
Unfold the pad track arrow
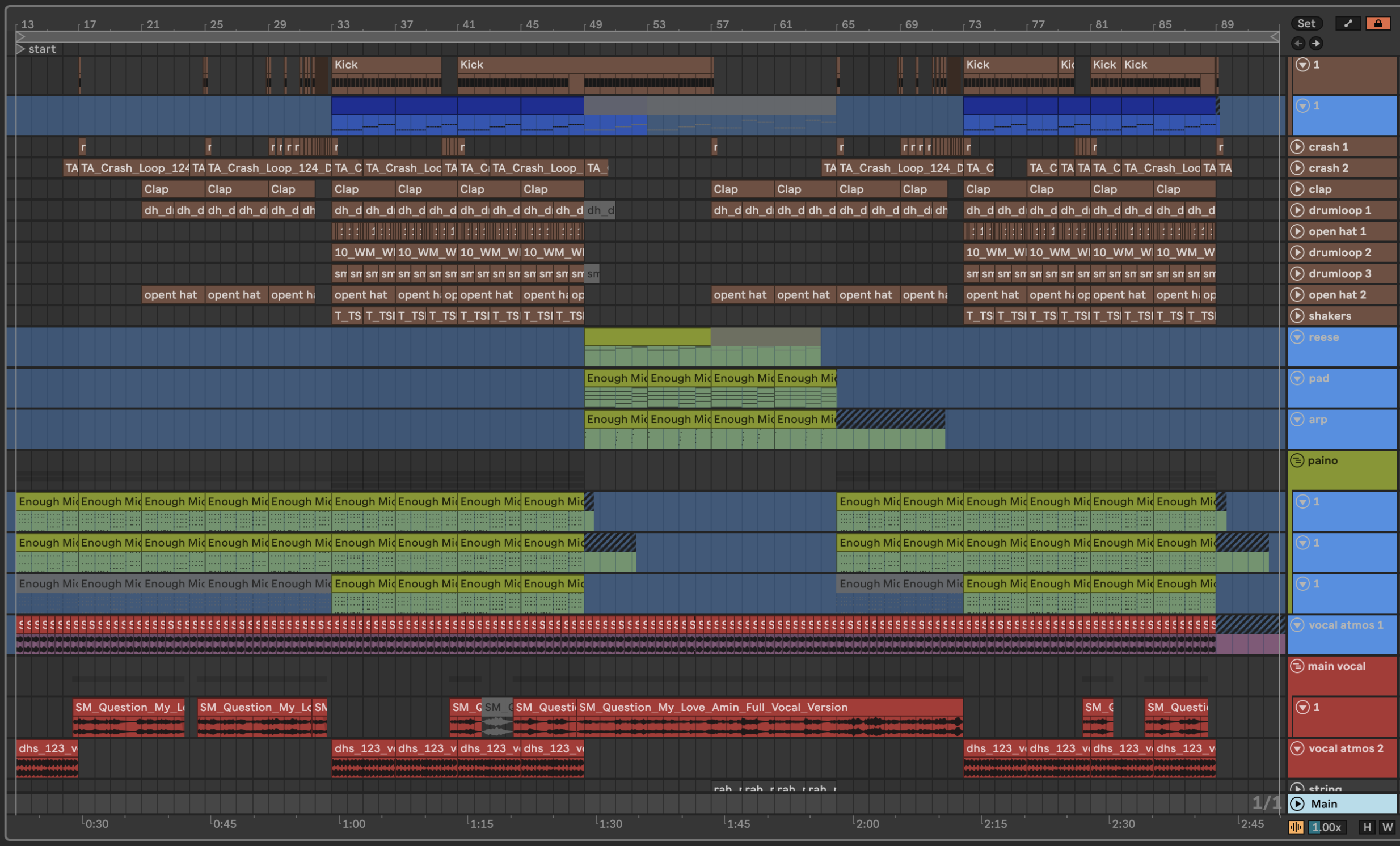click(1297, 378)
